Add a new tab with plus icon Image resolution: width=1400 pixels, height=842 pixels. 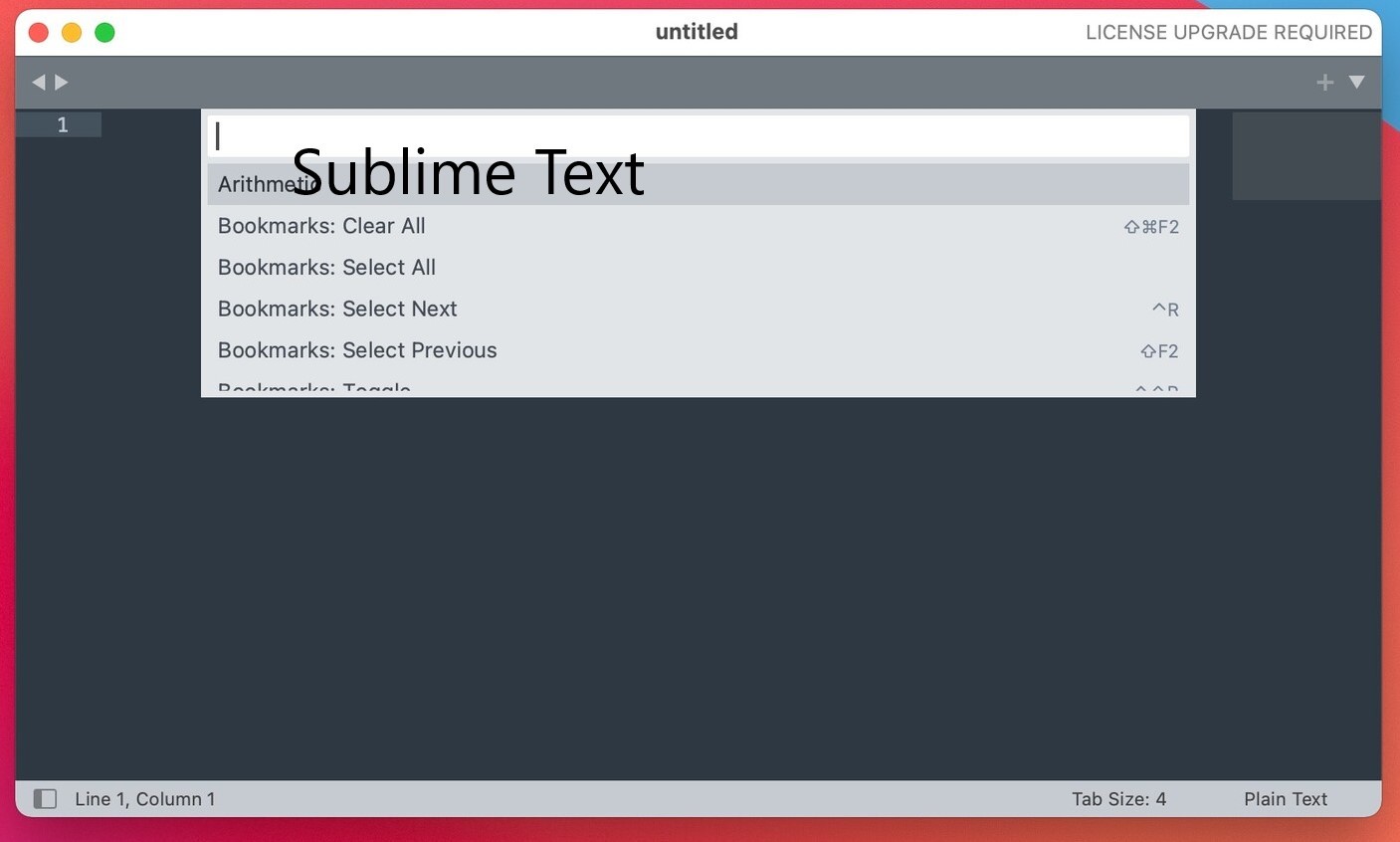tap(1324, 83)
